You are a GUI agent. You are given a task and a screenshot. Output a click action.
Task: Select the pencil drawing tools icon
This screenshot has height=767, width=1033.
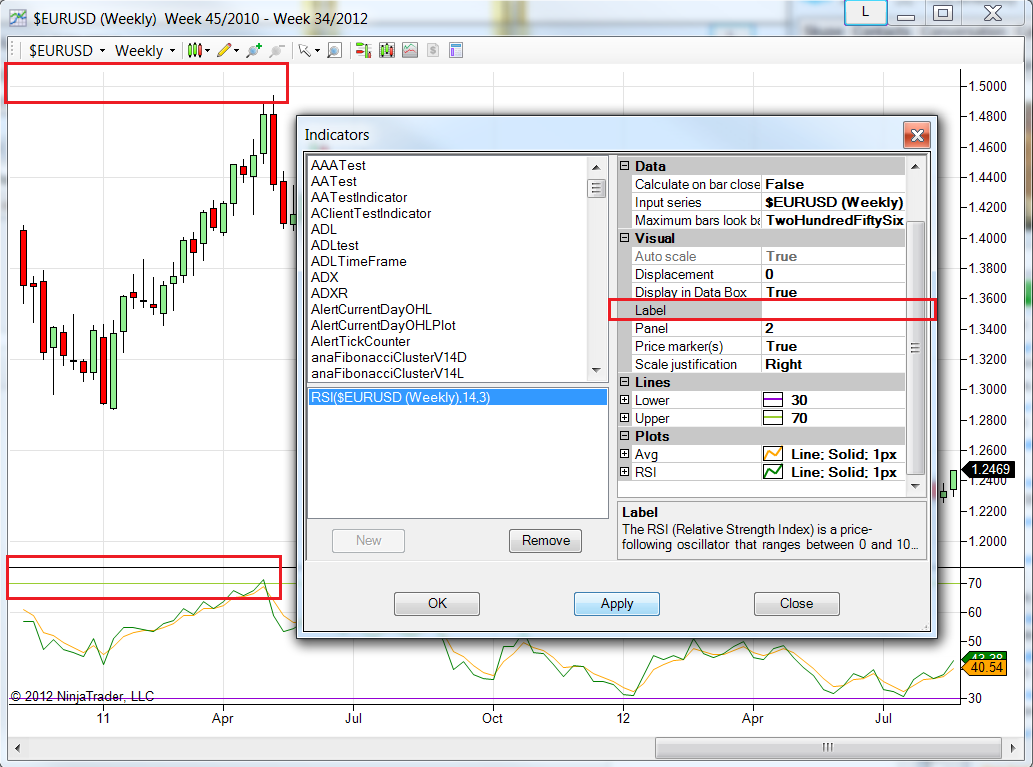224,50
